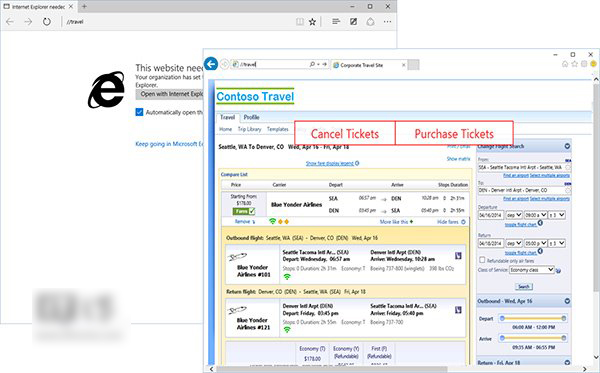Open Trip Library menu item
Viewport: 600px width, 373px height.
(x=249, y=129)
